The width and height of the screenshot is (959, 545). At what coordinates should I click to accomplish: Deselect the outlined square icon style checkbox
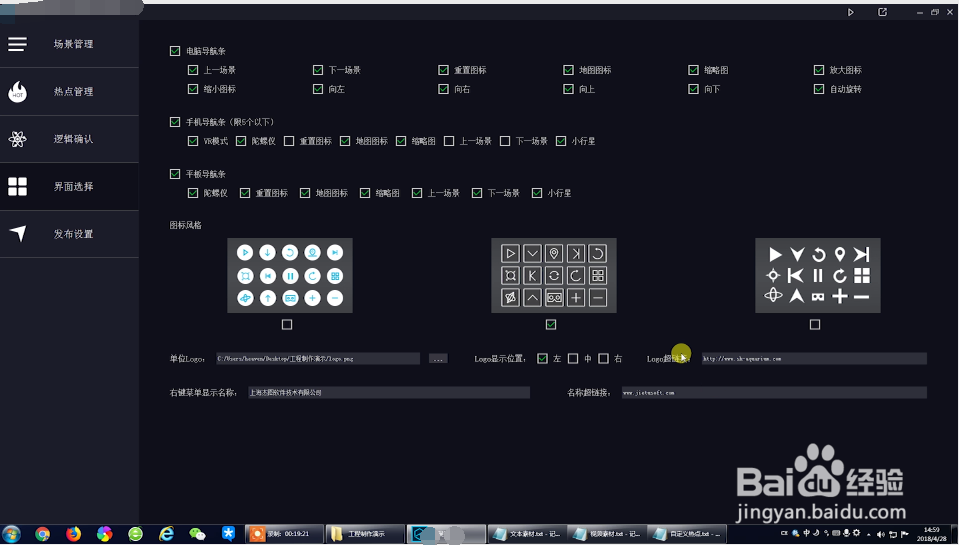click(551, 325)
